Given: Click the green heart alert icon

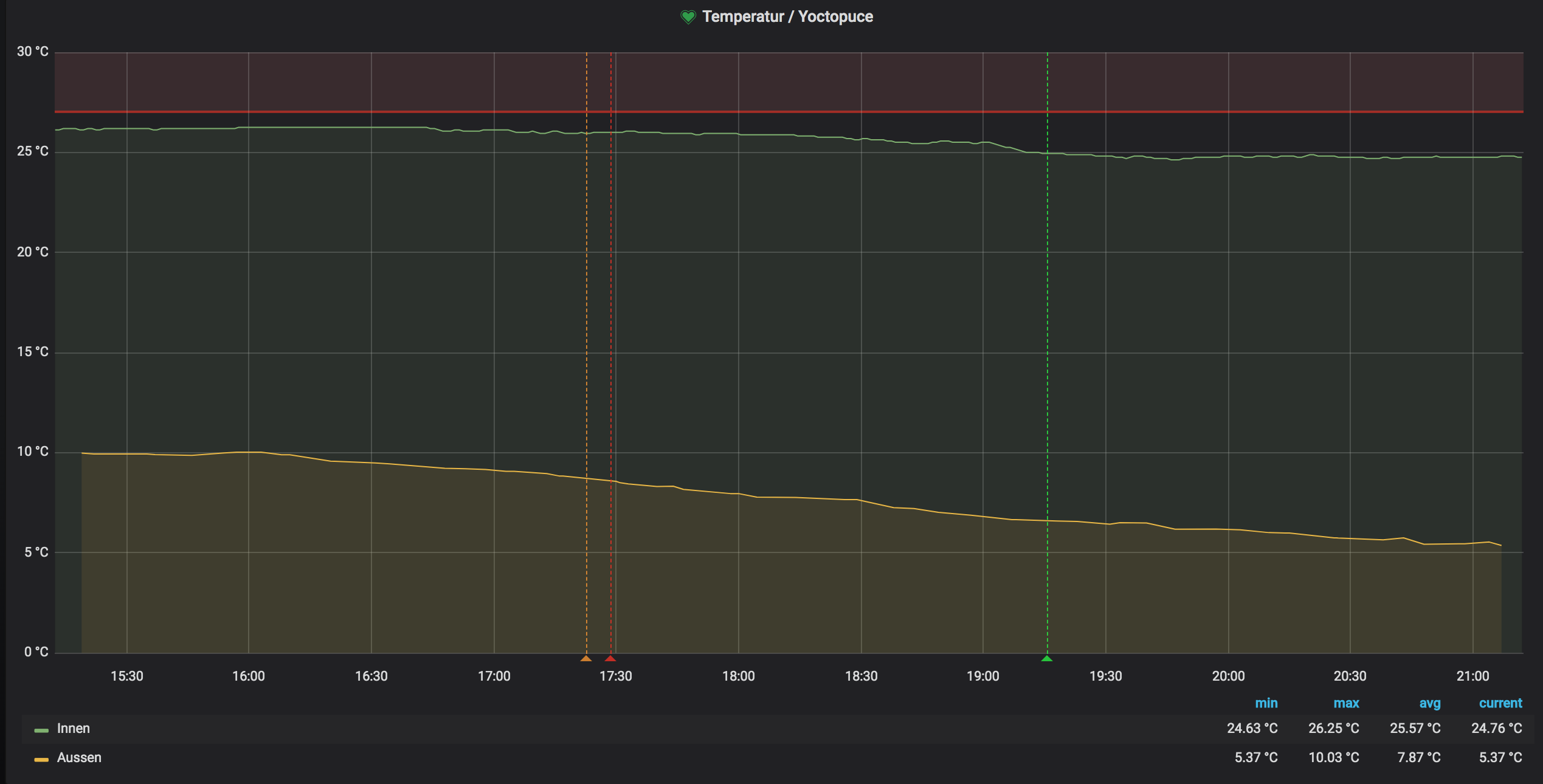Looking at the screenshot, I should pyautogui.click(x=688, y=17).
